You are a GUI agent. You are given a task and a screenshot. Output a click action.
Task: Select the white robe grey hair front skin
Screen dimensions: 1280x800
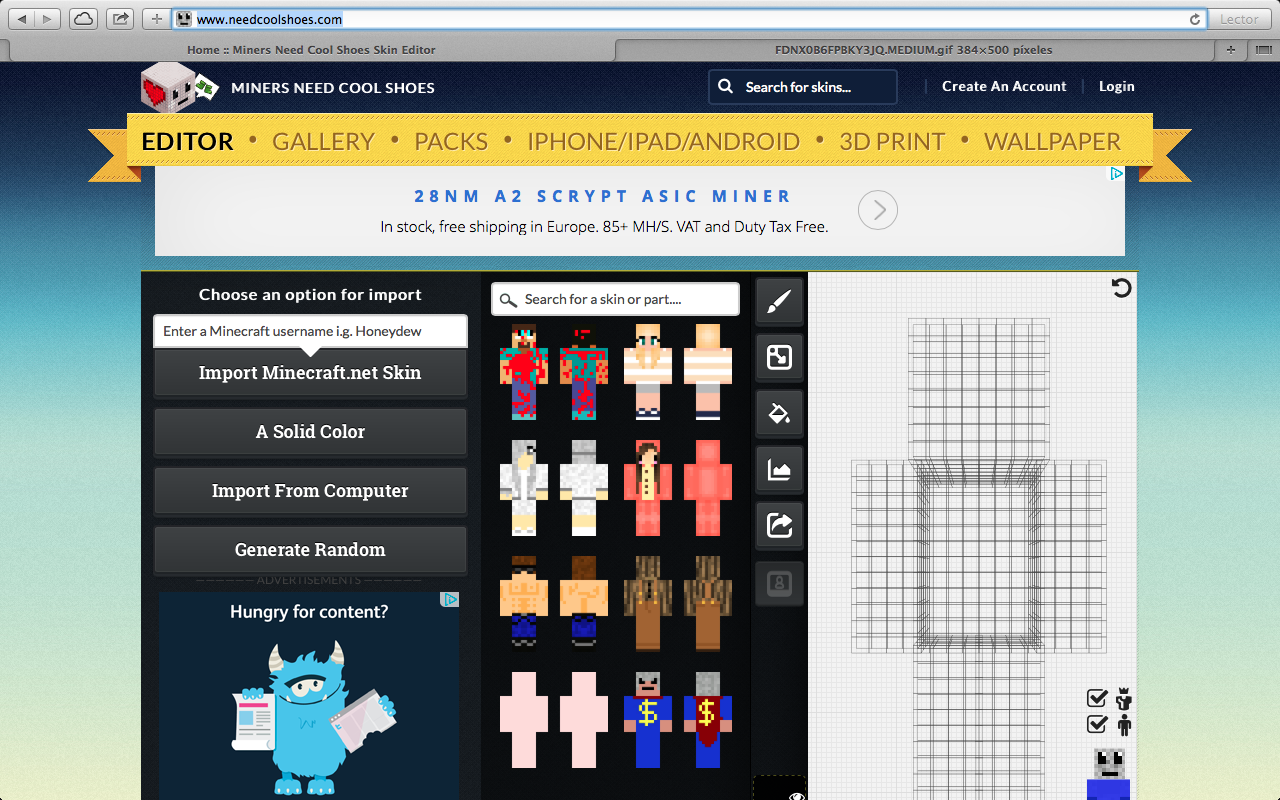[524, 488]
